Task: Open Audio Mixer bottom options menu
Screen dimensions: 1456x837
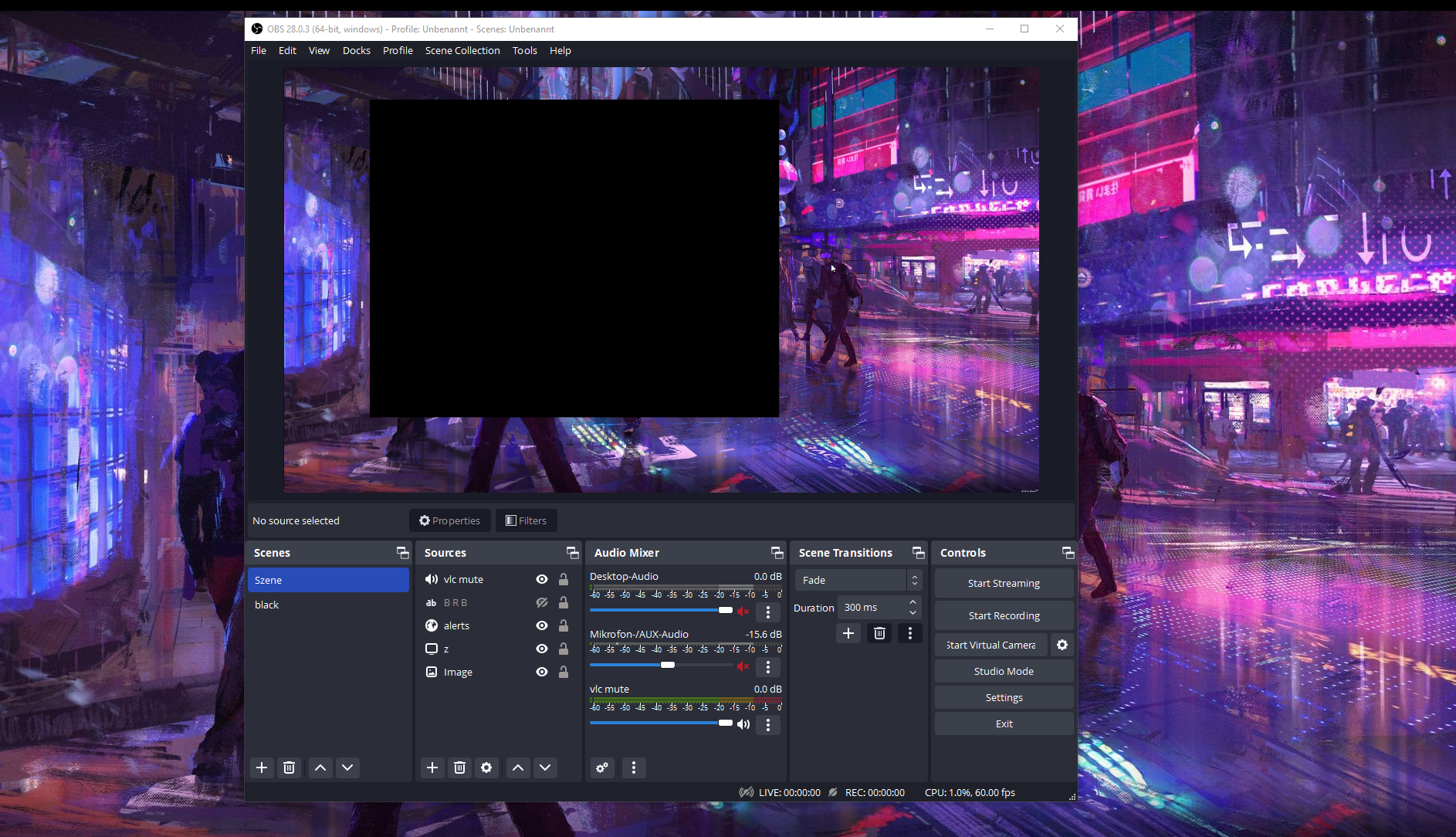Action: (634, 768)
